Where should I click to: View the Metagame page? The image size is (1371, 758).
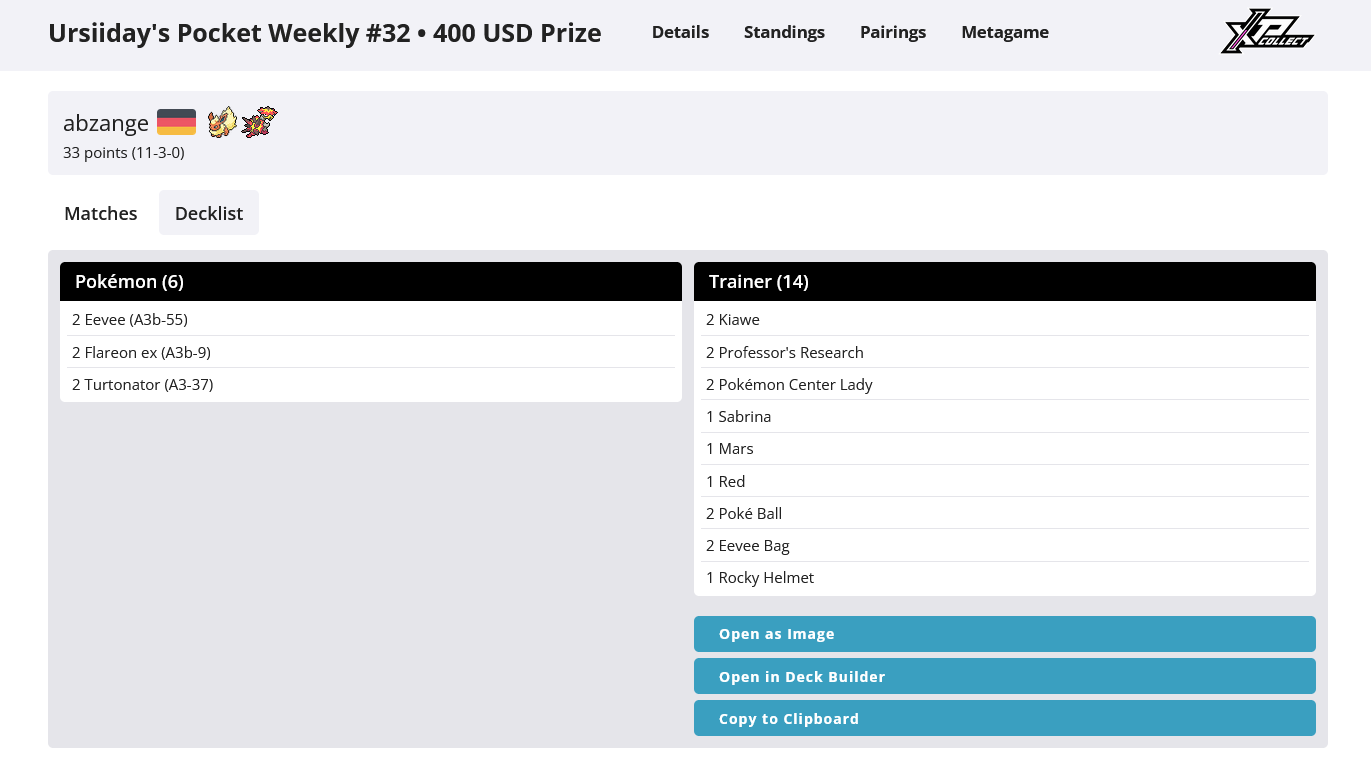point(1005,32)
